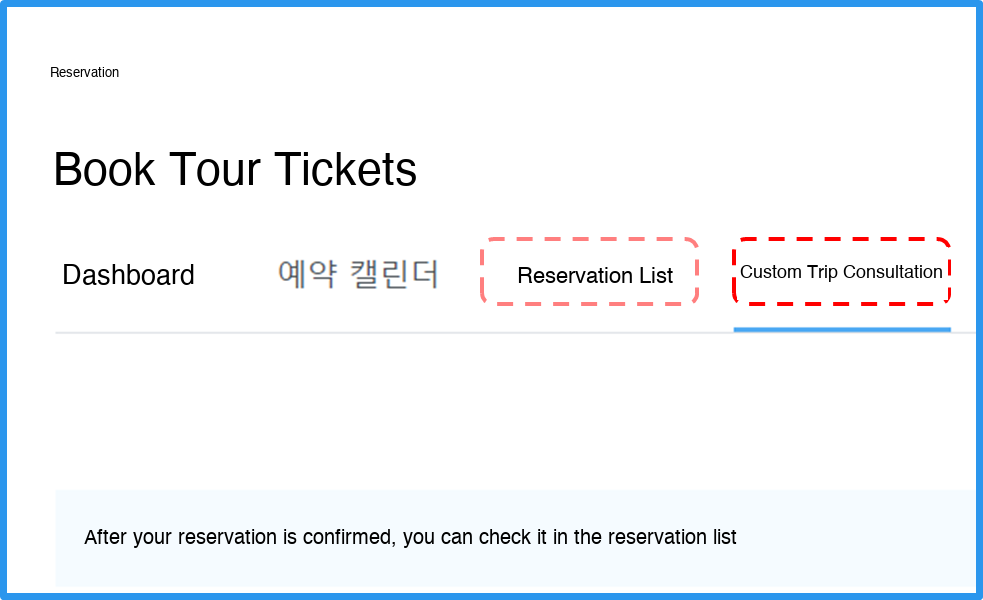The height and width of the screenshot is (600, 983).
Task: Click the Book Tour Tickets heading
Action: (x=235, y=169)
